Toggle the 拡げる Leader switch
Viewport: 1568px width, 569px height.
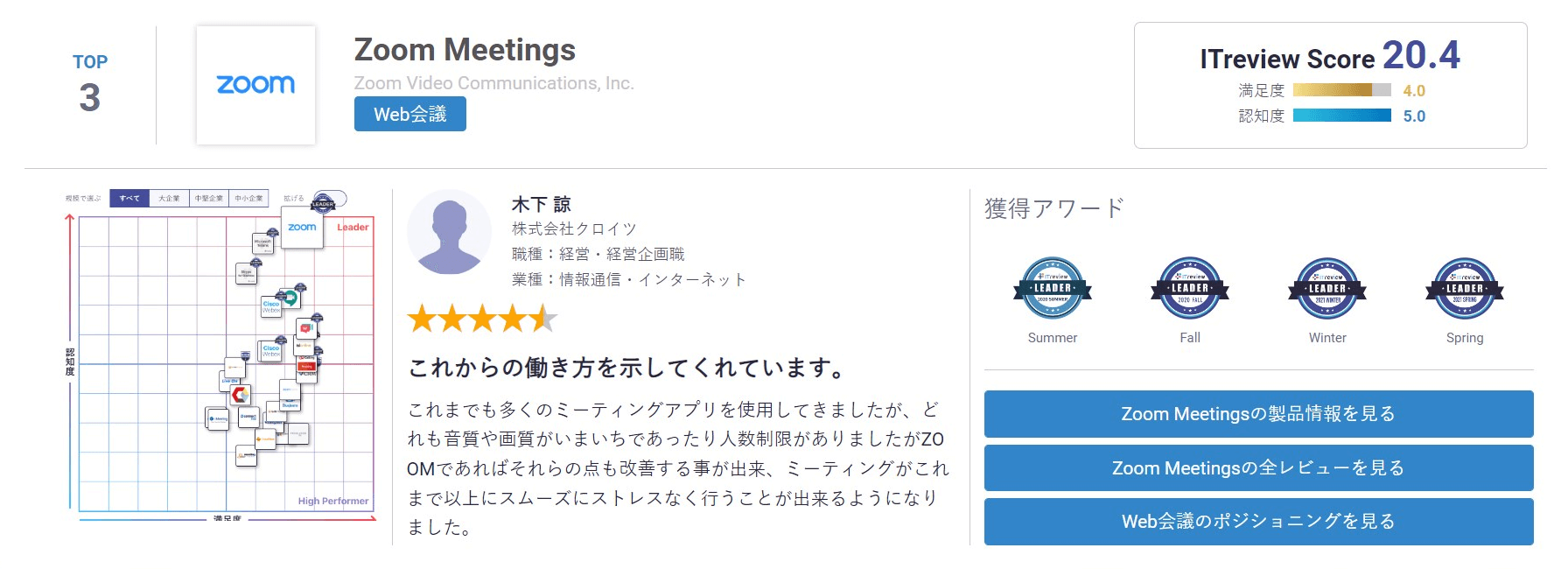tap(328, 200)
